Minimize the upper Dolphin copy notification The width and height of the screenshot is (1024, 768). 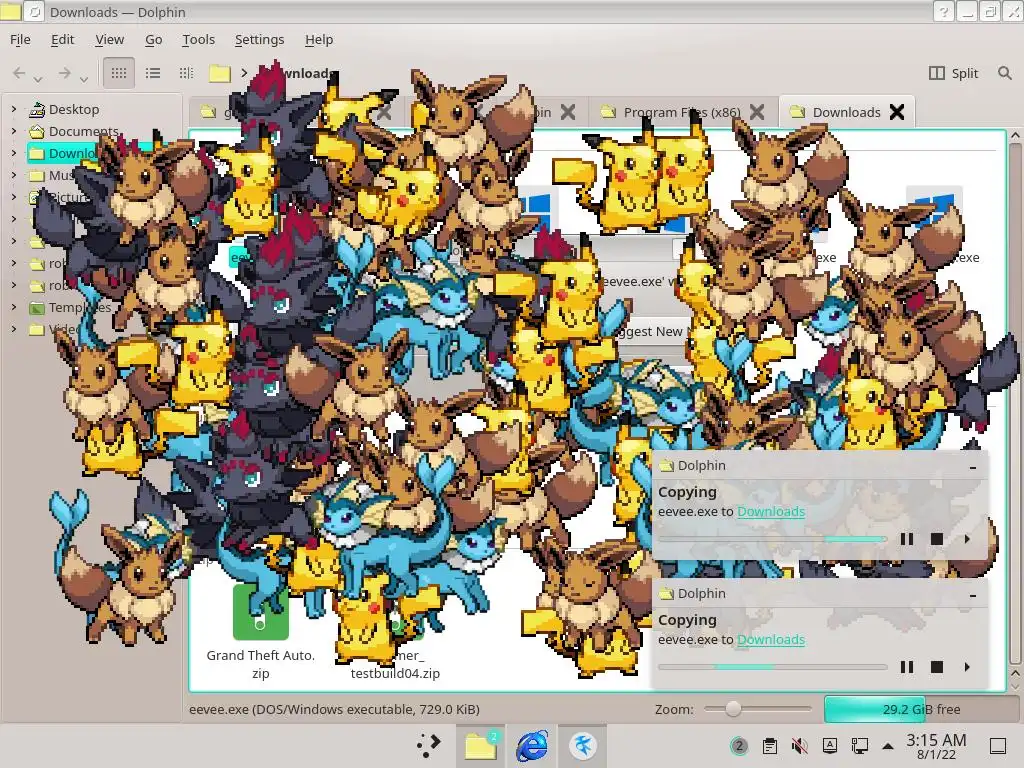(973, 466)
